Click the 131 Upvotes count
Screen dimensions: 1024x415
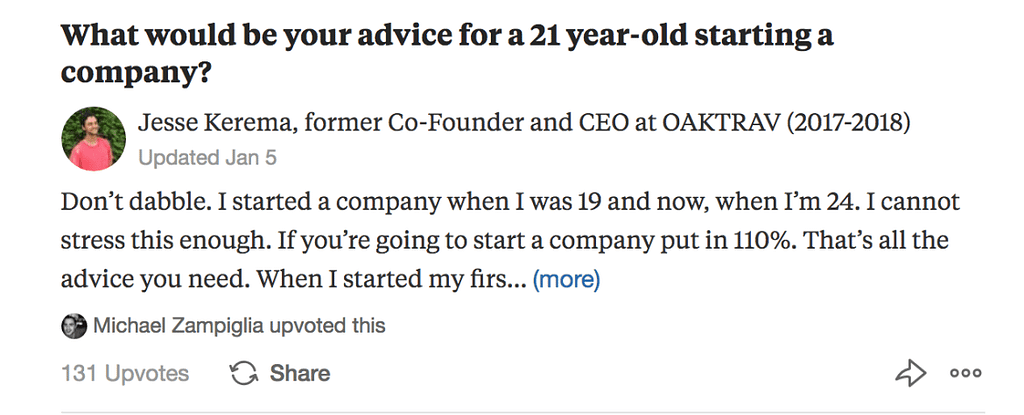[125, 374]
